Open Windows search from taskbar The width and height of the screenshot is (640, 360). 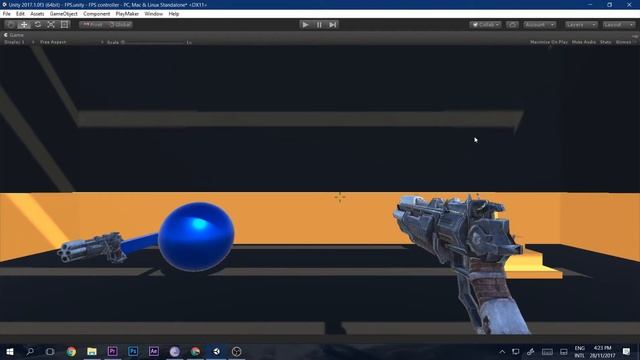30,351
